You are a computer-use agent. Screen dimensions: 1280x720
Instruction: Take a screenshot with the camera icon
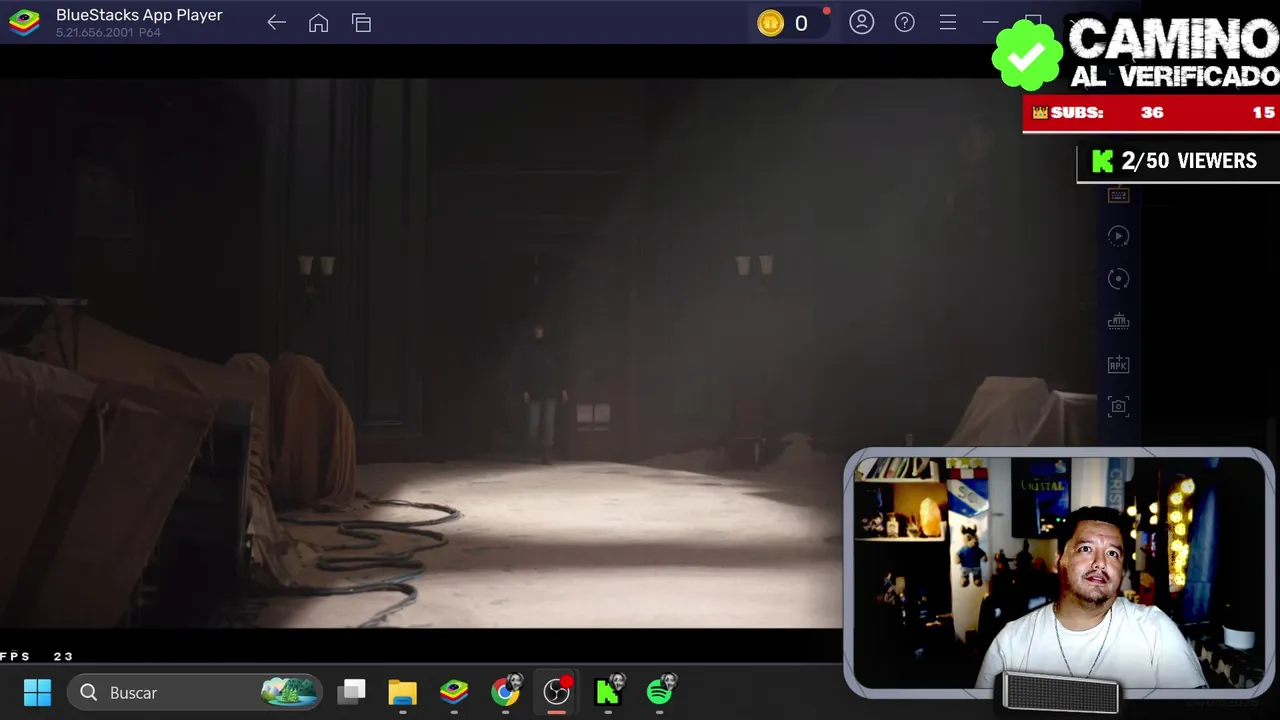pos(1118,406)
